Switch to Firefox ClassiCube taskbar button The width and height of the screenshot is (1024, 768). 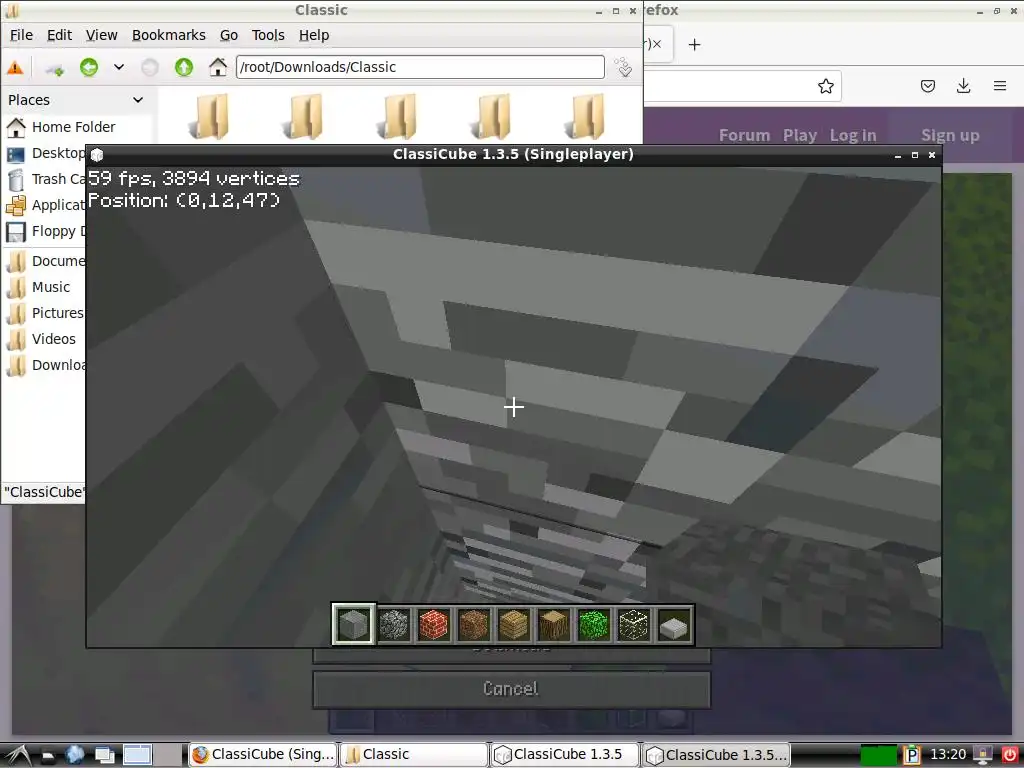click(x=263, y=755)
